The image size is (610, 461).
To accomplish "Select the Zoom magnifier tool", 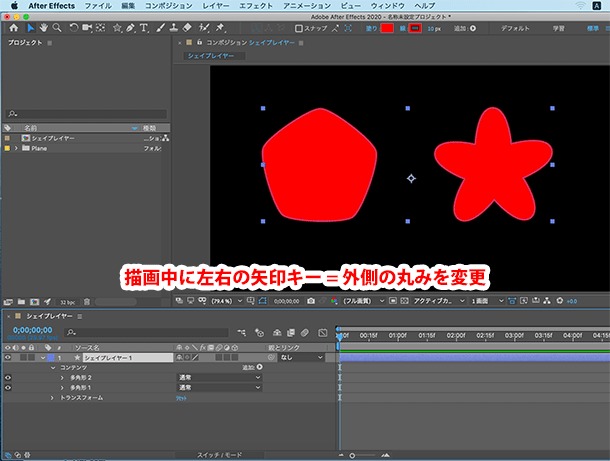I will click(57, 28).
